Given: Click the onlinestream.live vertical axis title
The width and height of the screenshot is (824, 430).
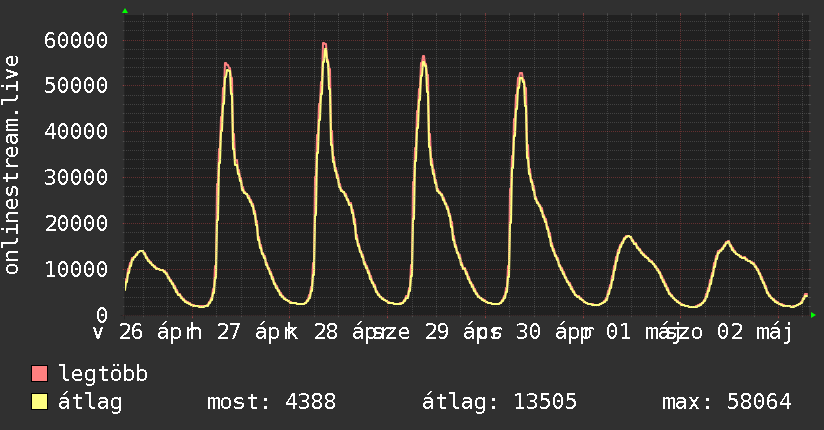Looking at the screenshot, I should (x=12, y=165).
